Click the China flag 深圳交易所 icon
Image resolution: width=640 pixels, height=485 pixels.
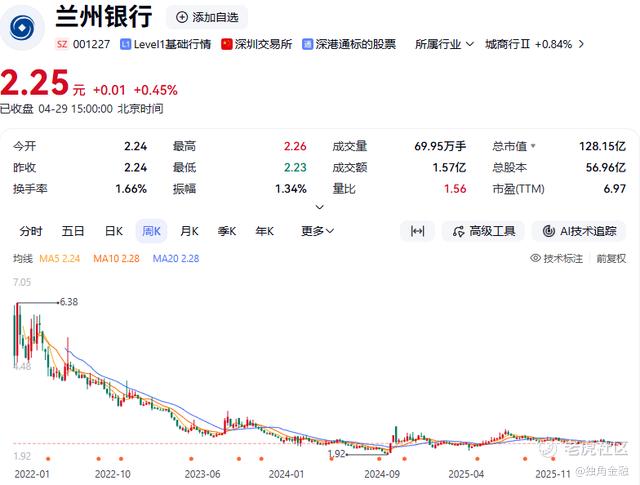pos(227,44)
